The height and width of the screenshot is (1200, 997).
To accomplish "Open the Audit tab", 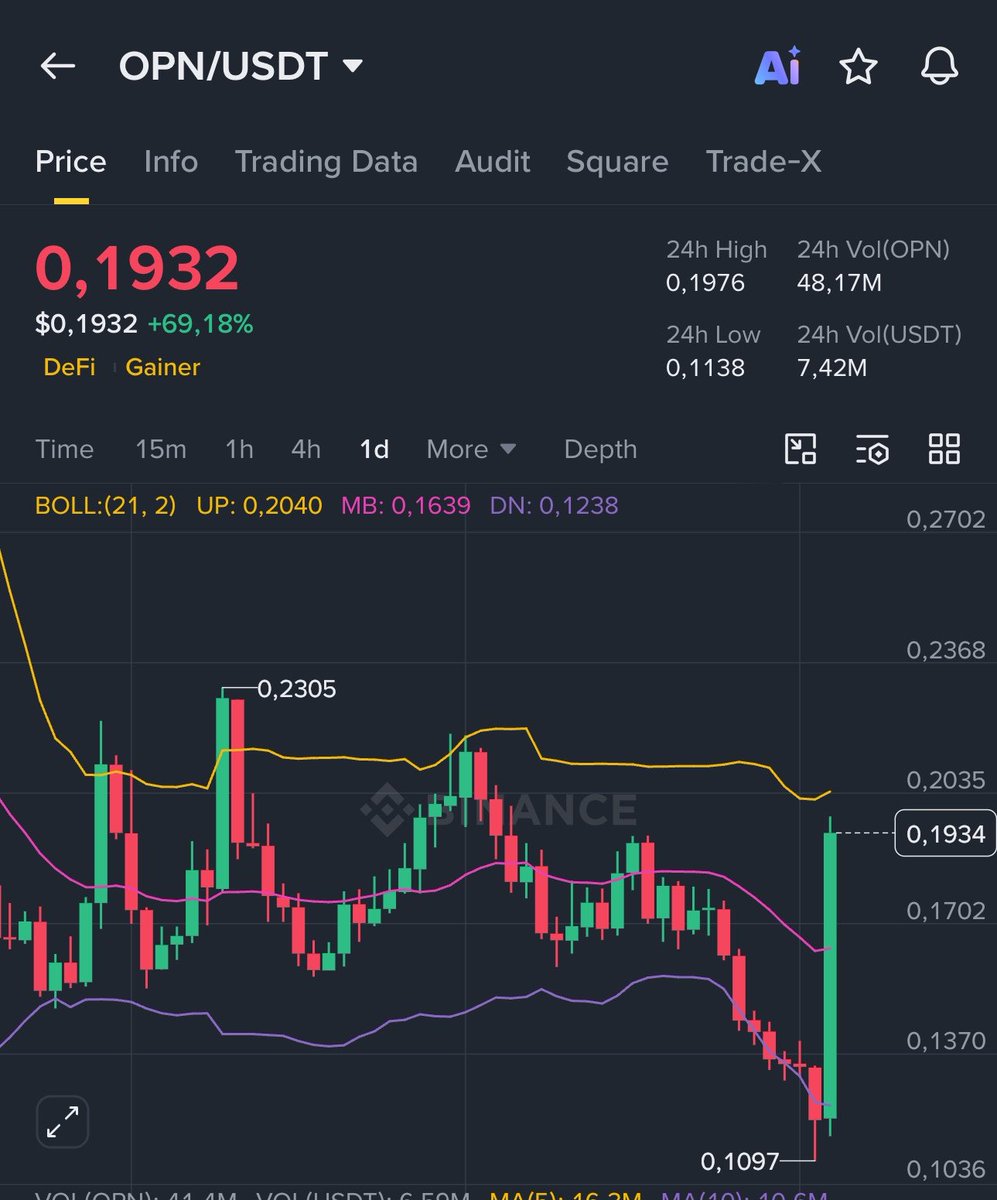I will [x=493, y=162].
